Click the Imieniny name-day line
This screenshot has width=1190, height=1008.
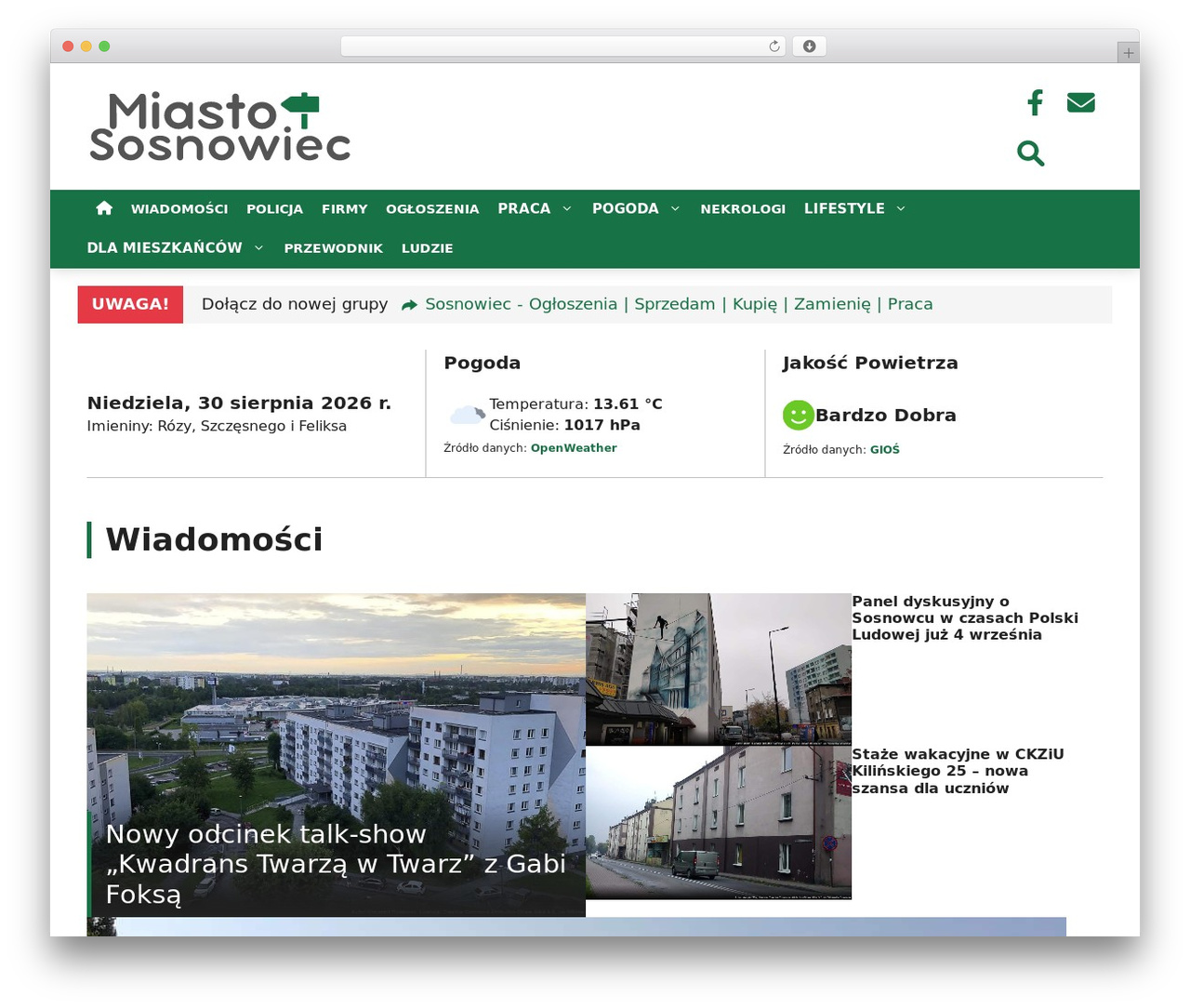(x=217, y=426)
